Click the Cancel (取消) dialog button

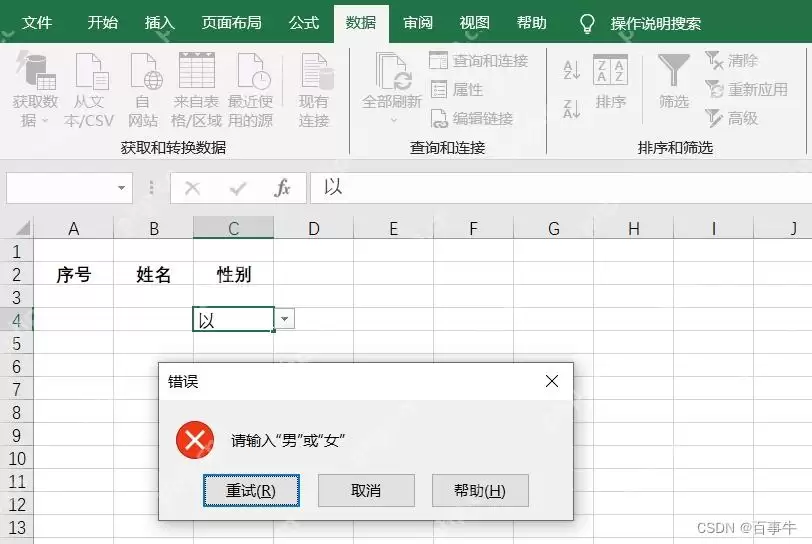[x=366, y=490]
